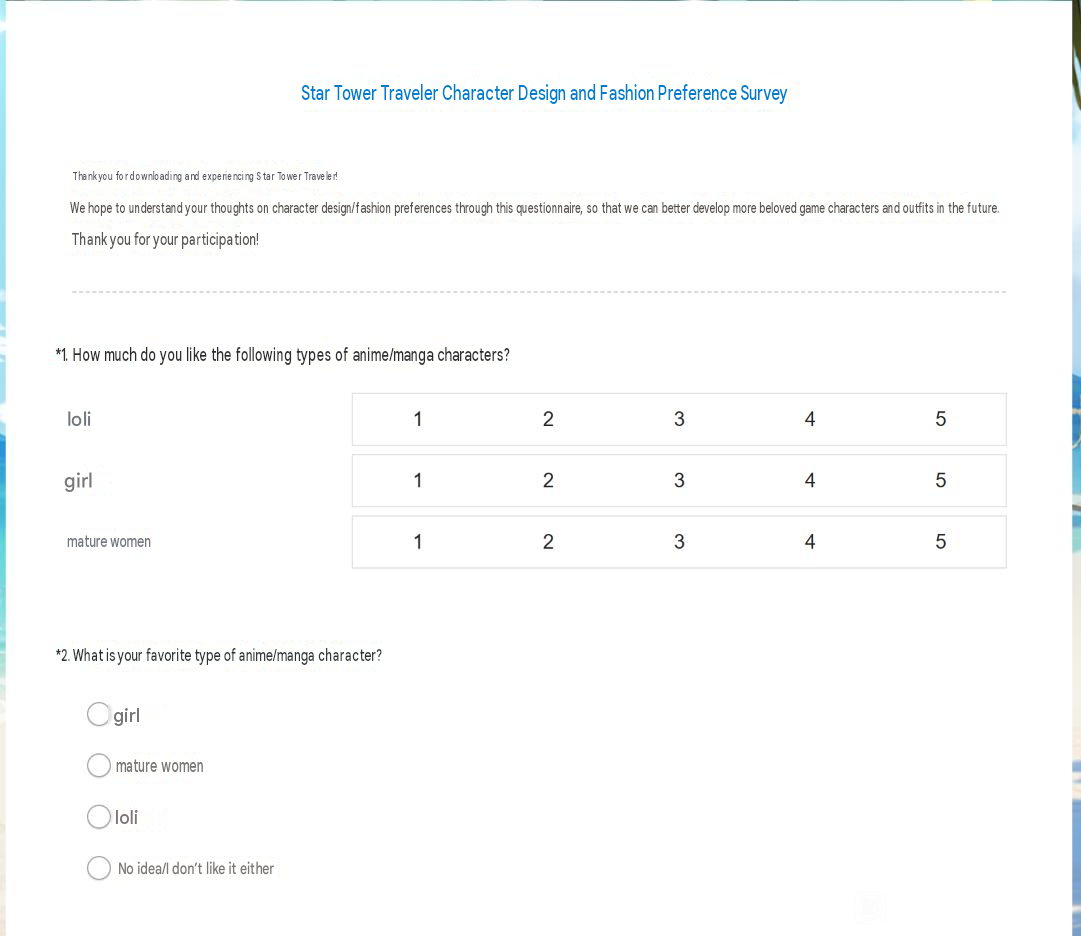
Task: Rate loli characters as 5
Action: click(940, 419)
